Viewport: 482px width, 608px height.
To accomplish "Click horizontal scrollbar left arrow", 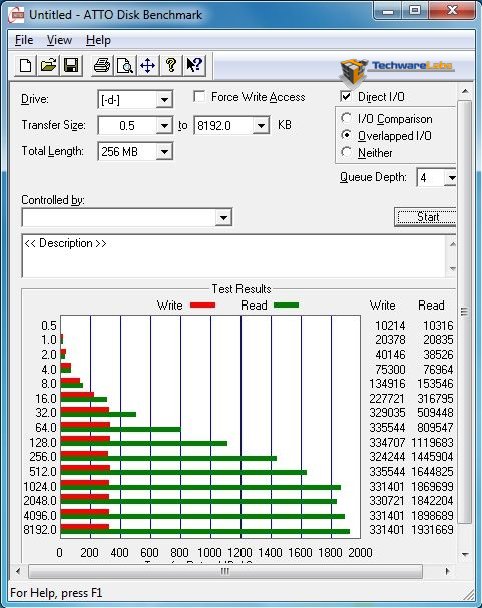I will tap(18, 571).
